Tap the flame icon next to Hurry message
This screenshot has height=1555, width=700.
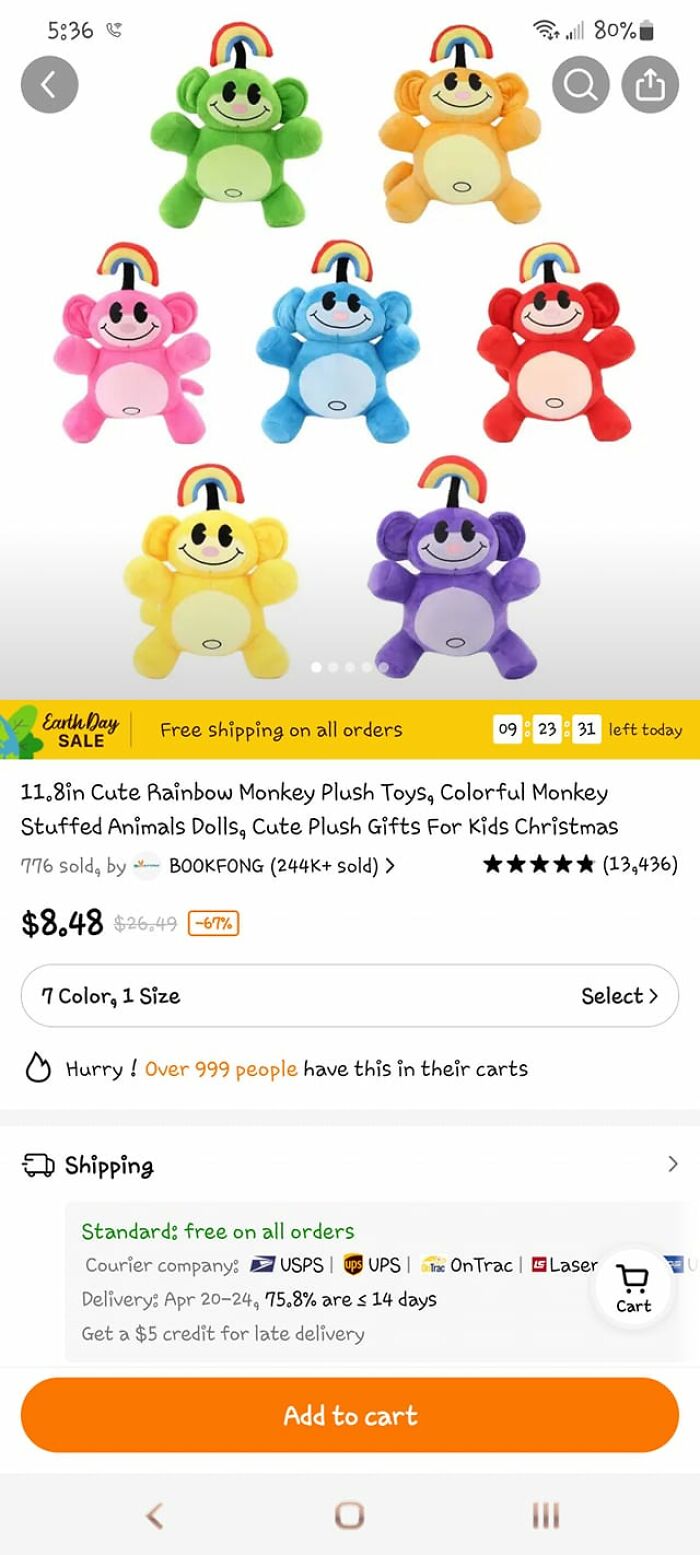(39, 1068)
